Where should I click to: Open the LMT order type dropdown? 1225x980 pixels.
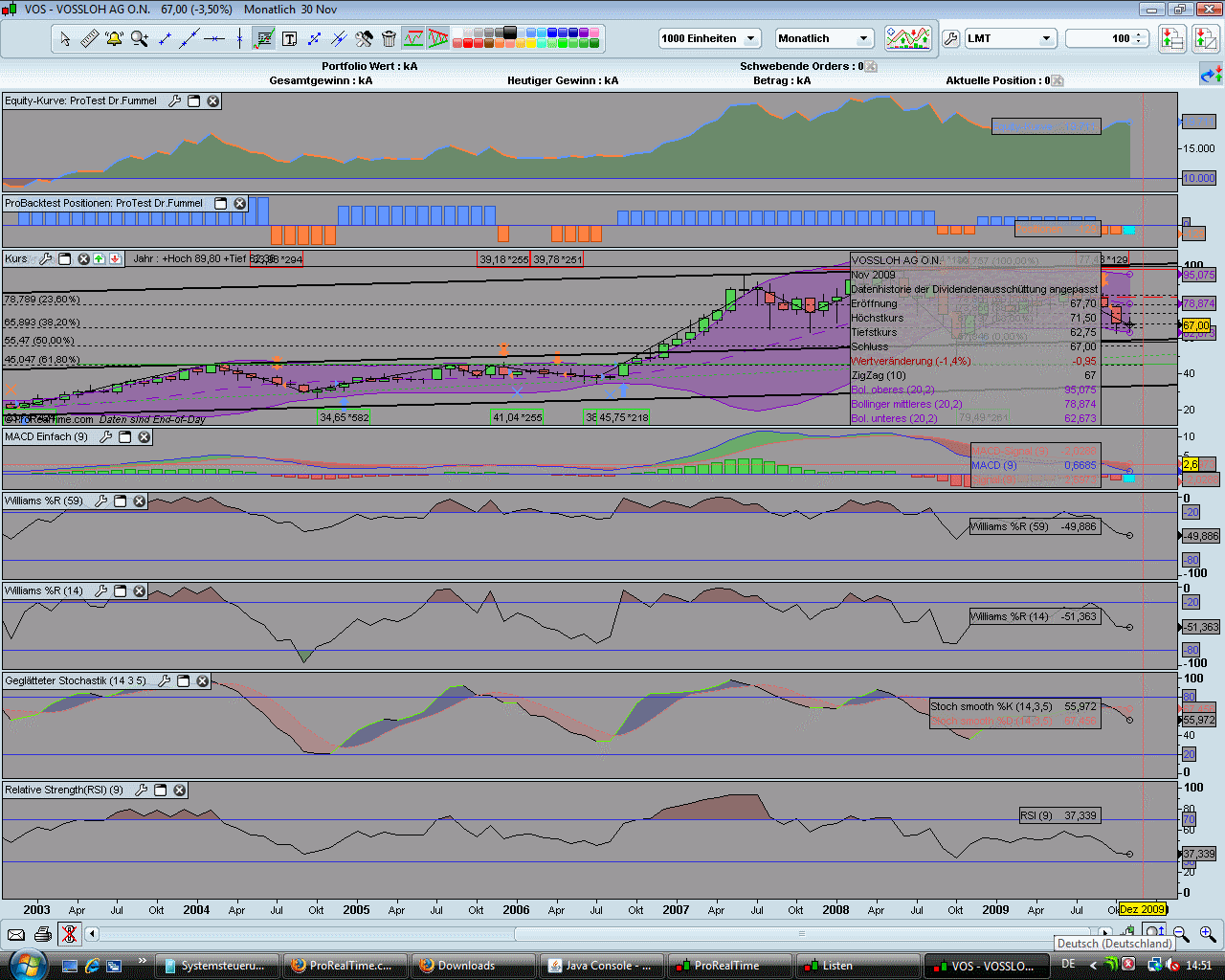click(x=1010, y=38)
